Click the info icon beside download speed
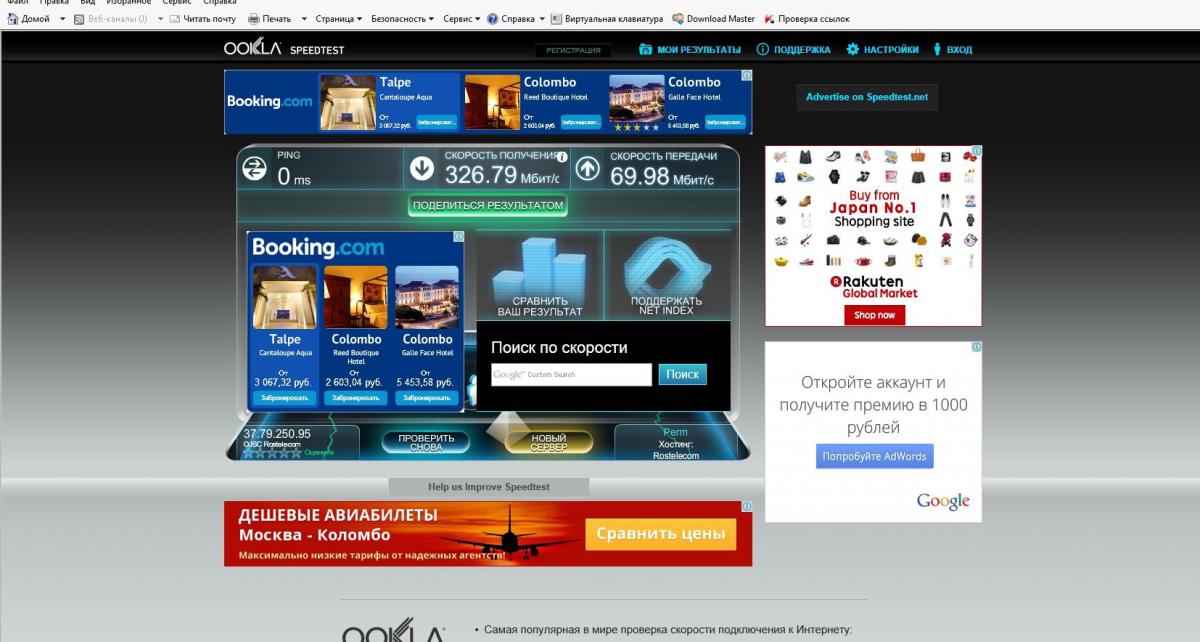 click(x=562, y=157)
